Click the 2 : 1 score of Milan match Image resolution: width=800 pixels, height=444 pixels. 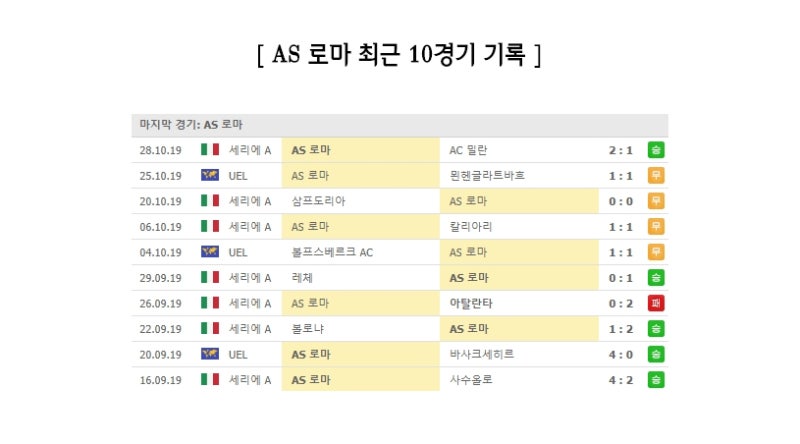(x=620, y=150)
